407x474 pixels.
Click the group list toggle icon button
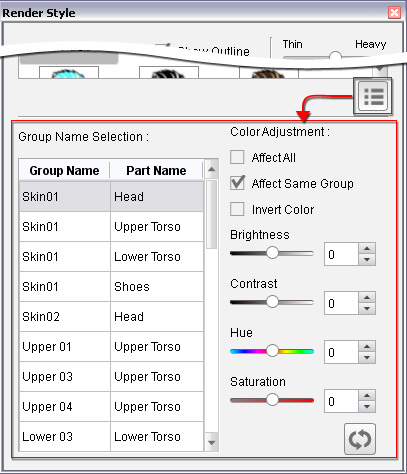point(373,96)
